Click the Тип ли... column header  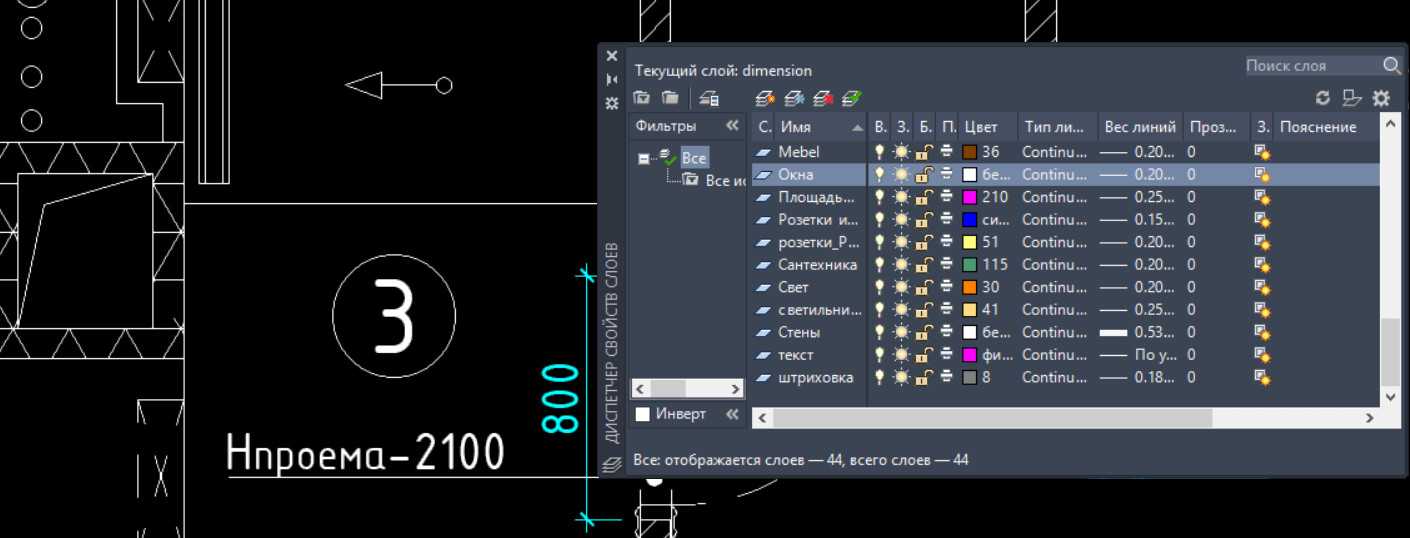click(x=1057, y=127)
